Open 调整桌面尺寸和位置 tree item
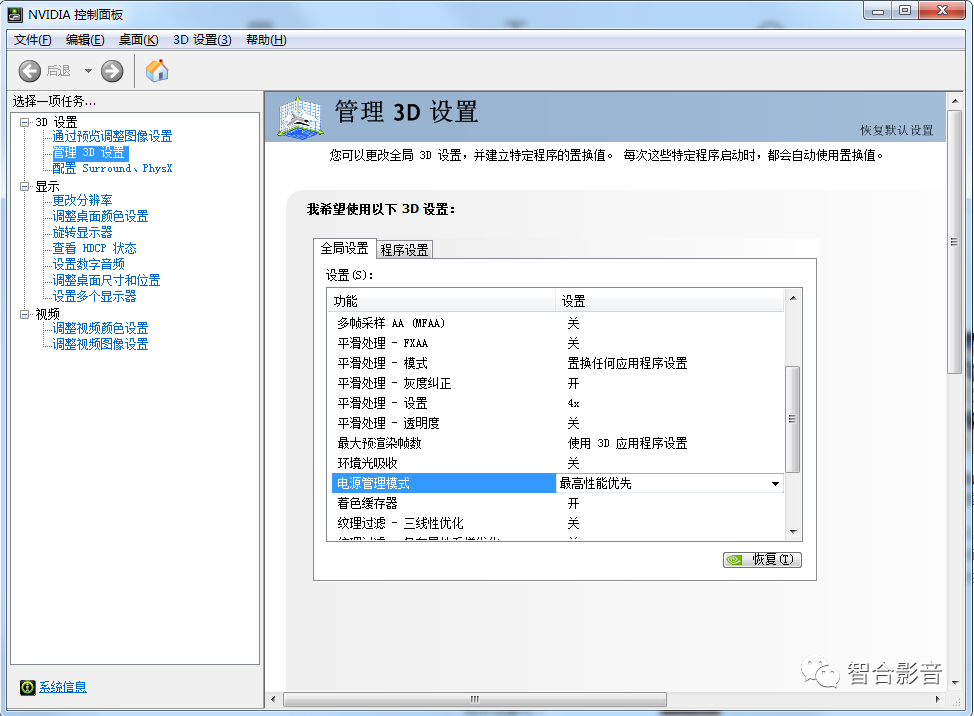 click(x=106, y=280)
